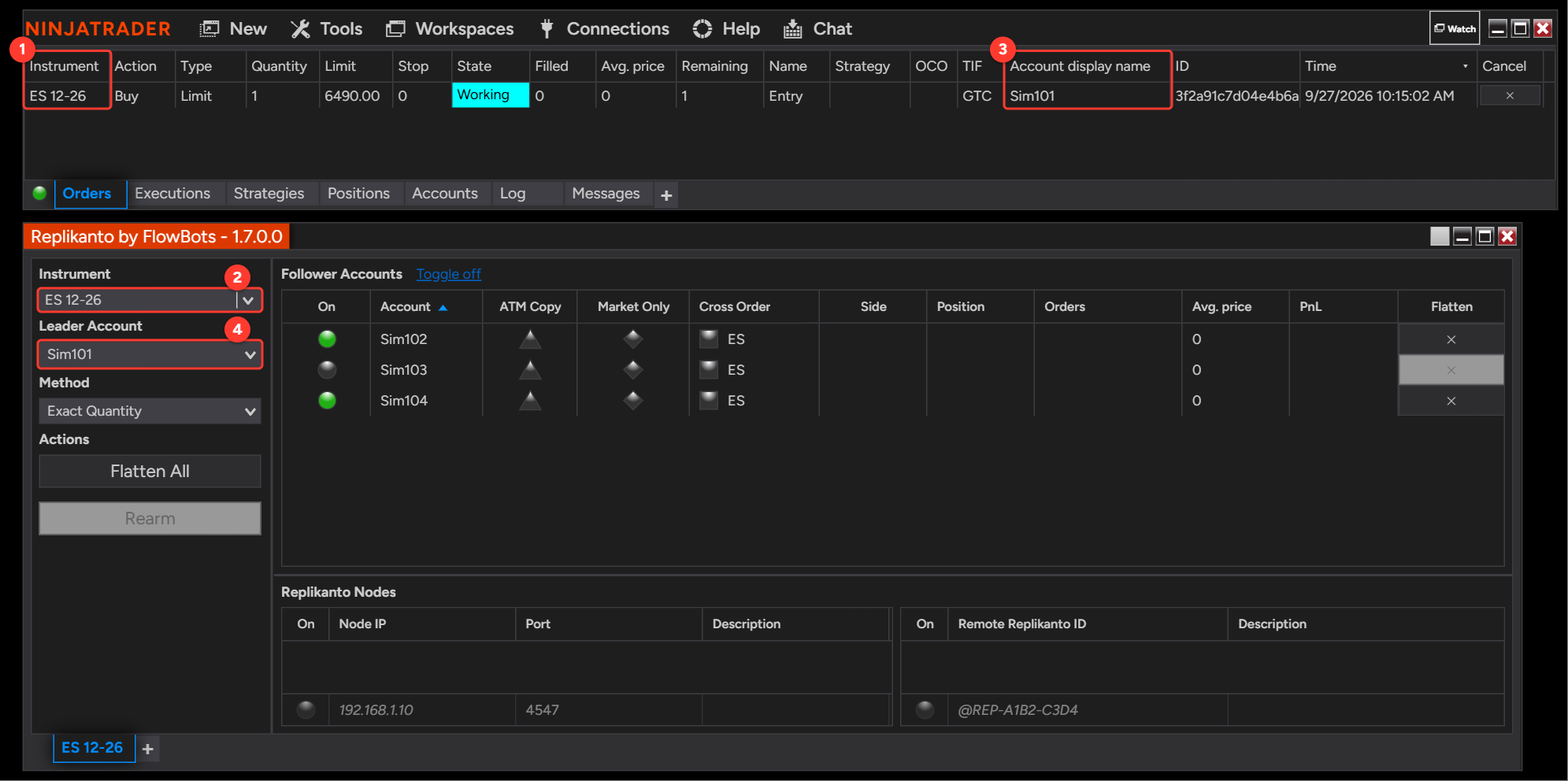This screenshot has width=1568, height=781.
Task: Toggle Sim103 follower account on/off
Action: pos(327,370)
